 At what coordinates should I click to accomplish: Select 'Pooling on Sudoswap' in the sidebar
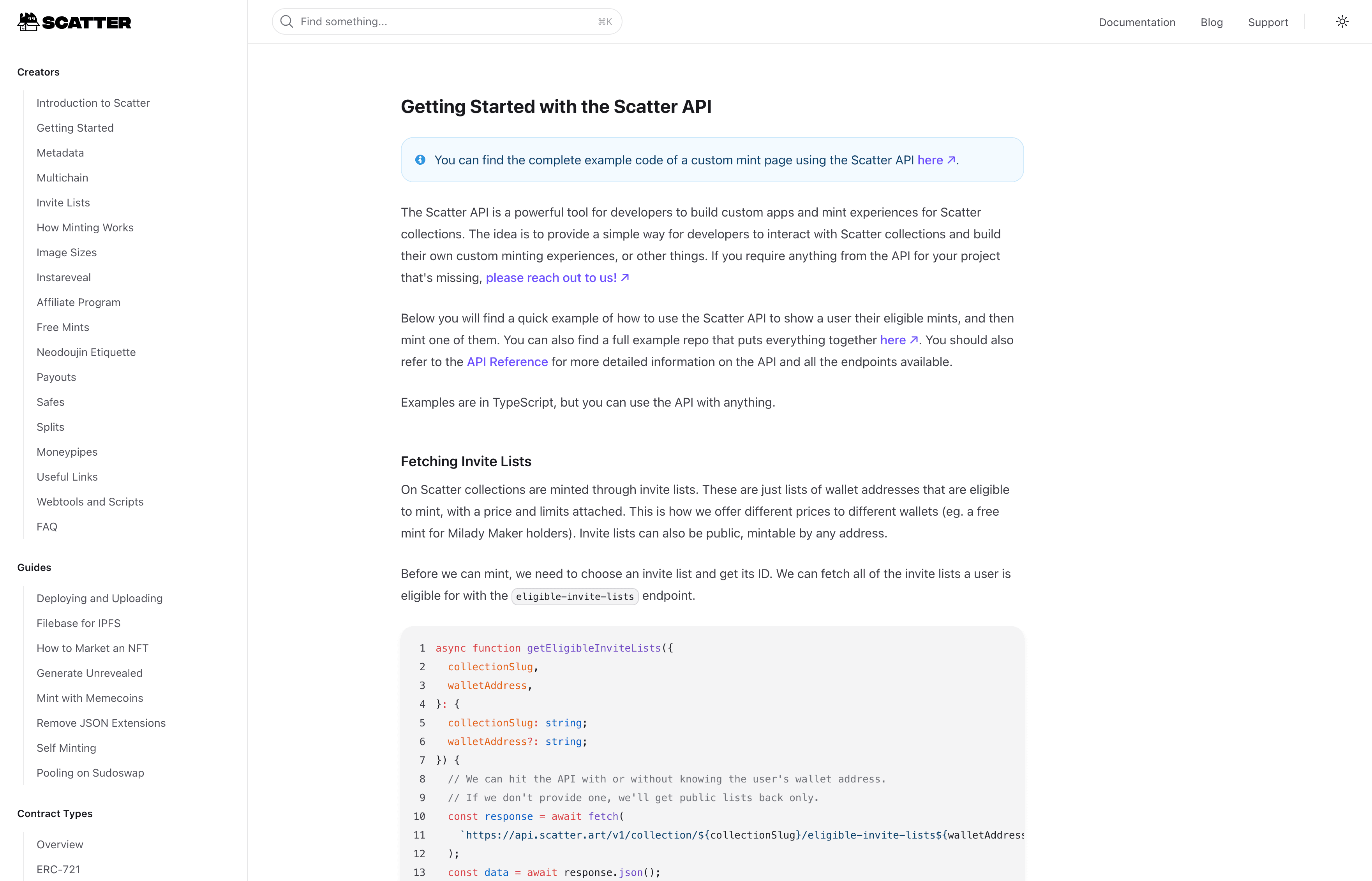click(x=90, y=773)
